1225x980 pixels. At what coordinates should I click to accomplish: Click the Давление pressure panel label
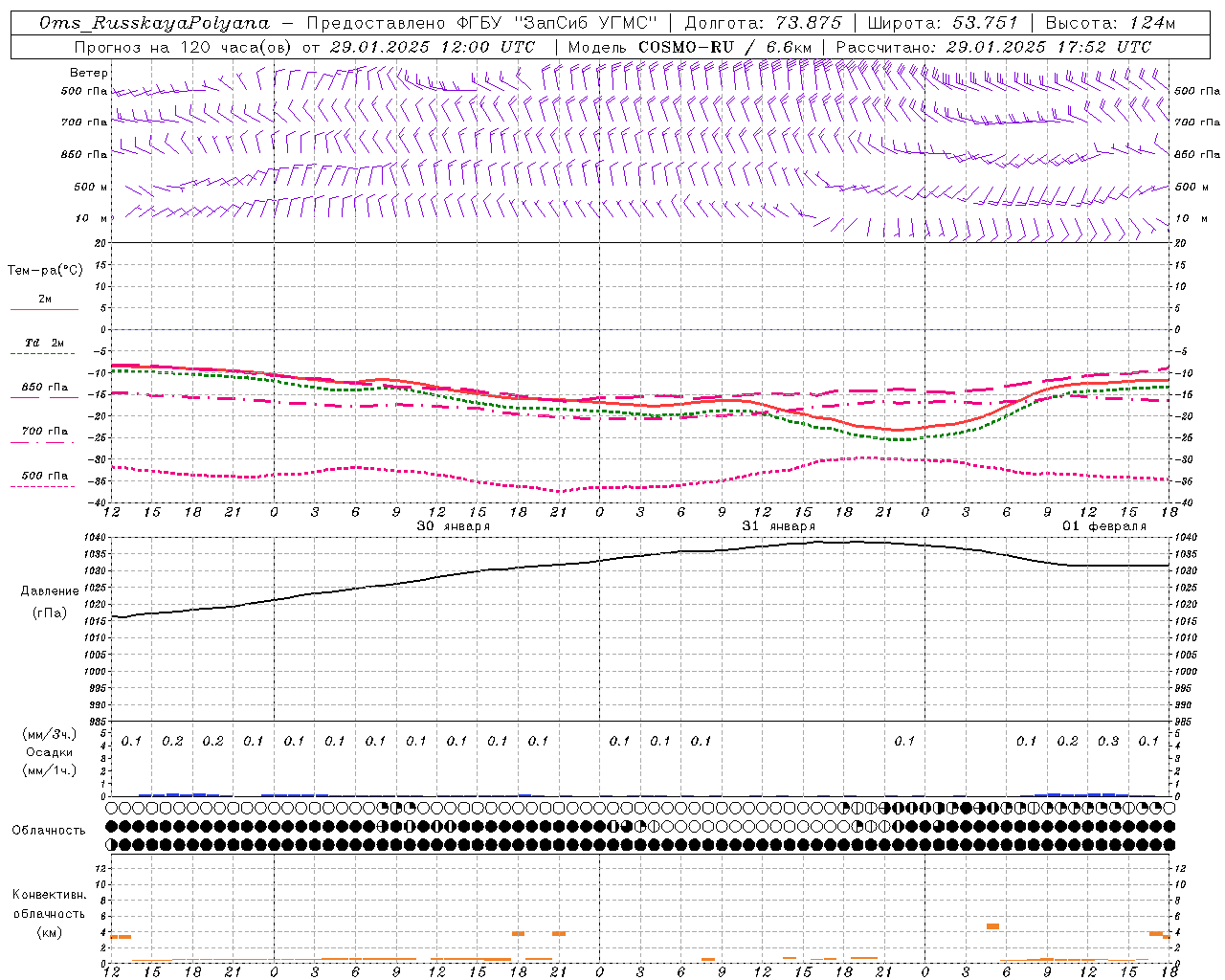pos(50,591)
